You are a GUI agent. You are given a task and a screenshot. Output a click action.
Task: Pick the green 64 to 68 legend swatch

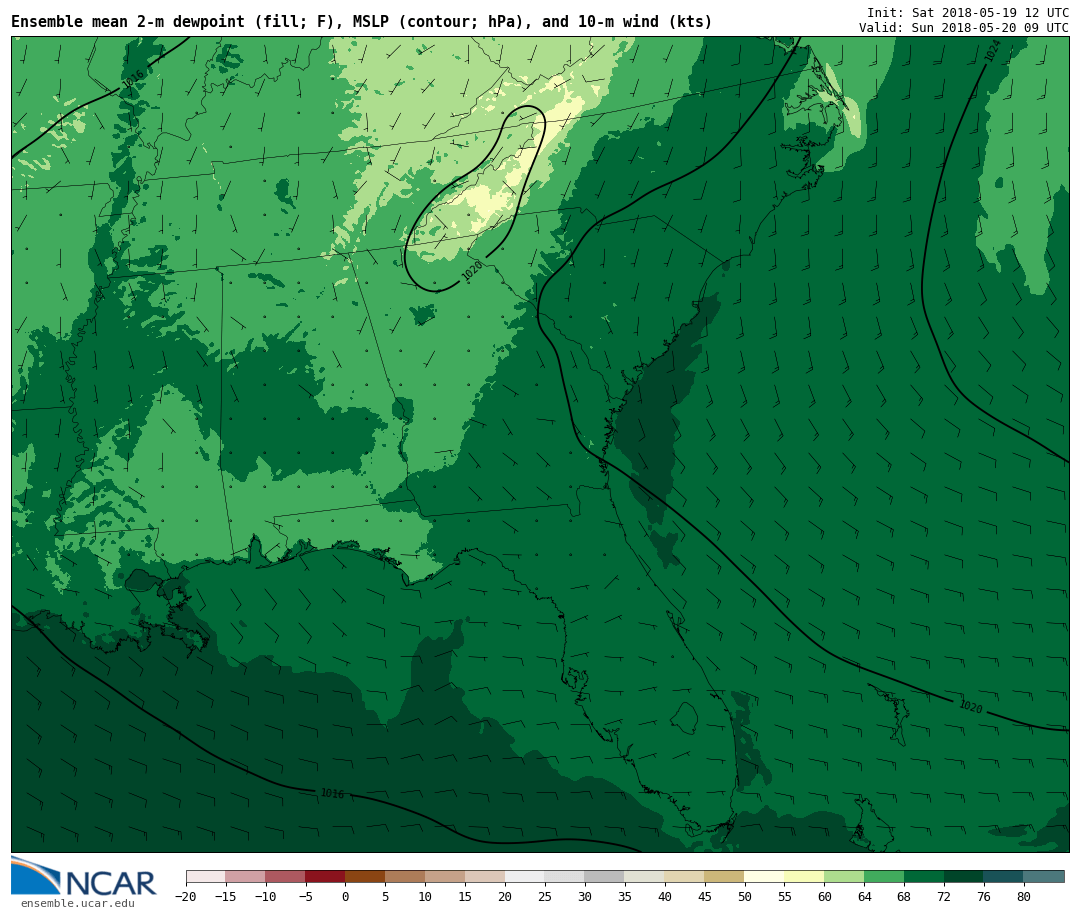pyautogui.click(x=885, y=877)
